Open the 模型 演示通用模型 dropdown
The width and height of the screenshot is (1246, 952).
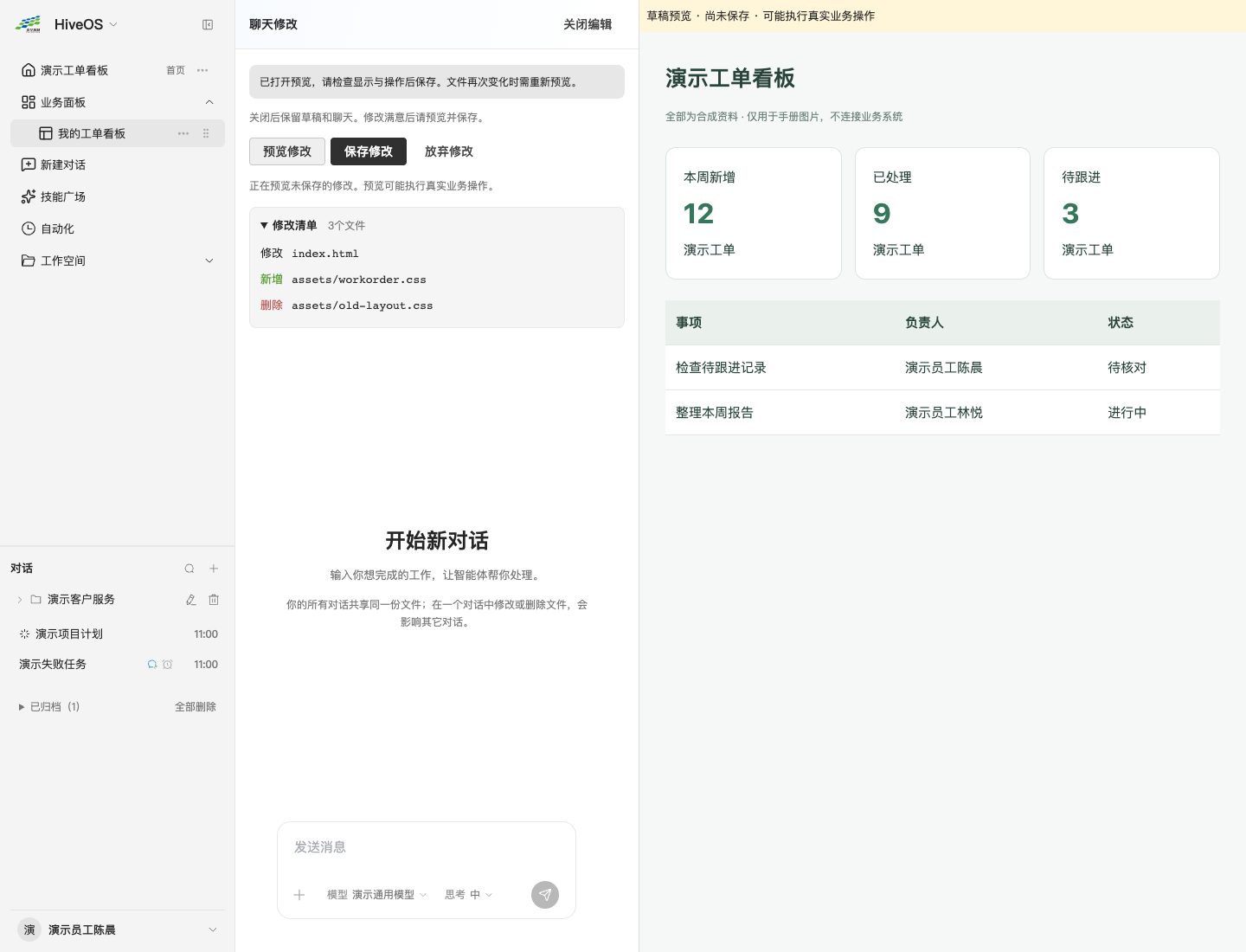(376, 895)
